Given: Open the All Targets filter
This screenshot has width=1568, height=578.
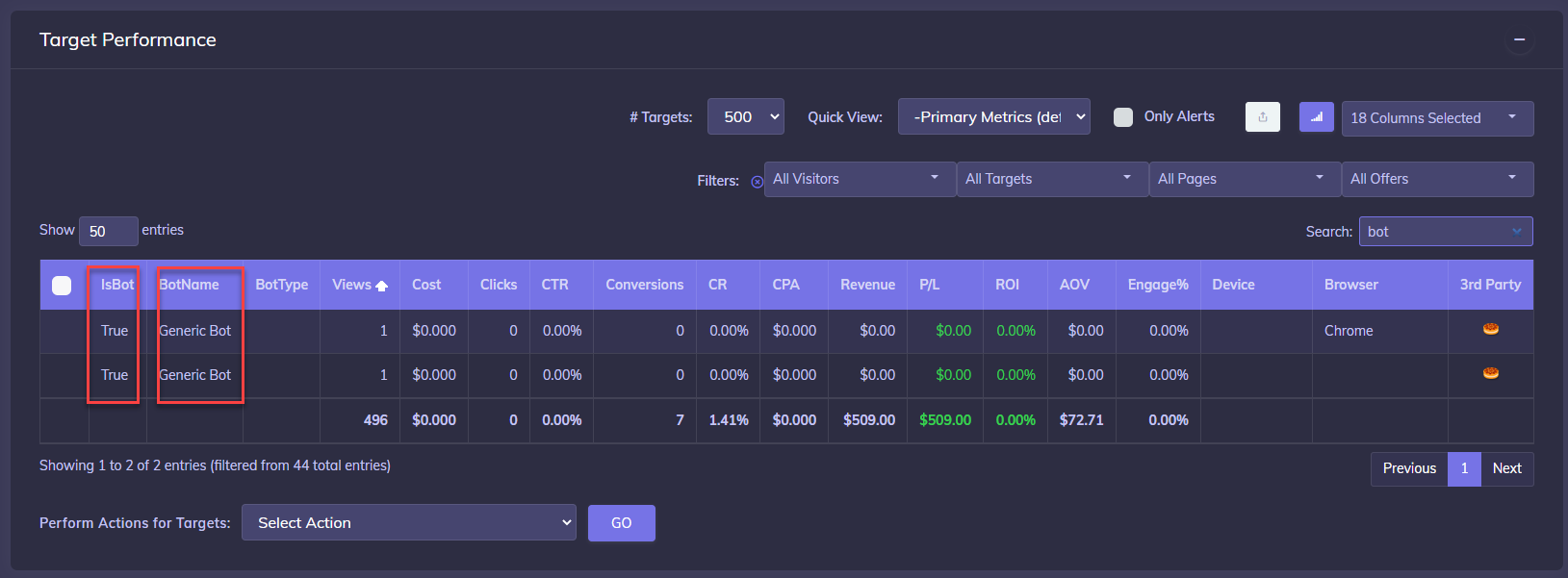Looking at the screenshot, I should [1052, 179].
